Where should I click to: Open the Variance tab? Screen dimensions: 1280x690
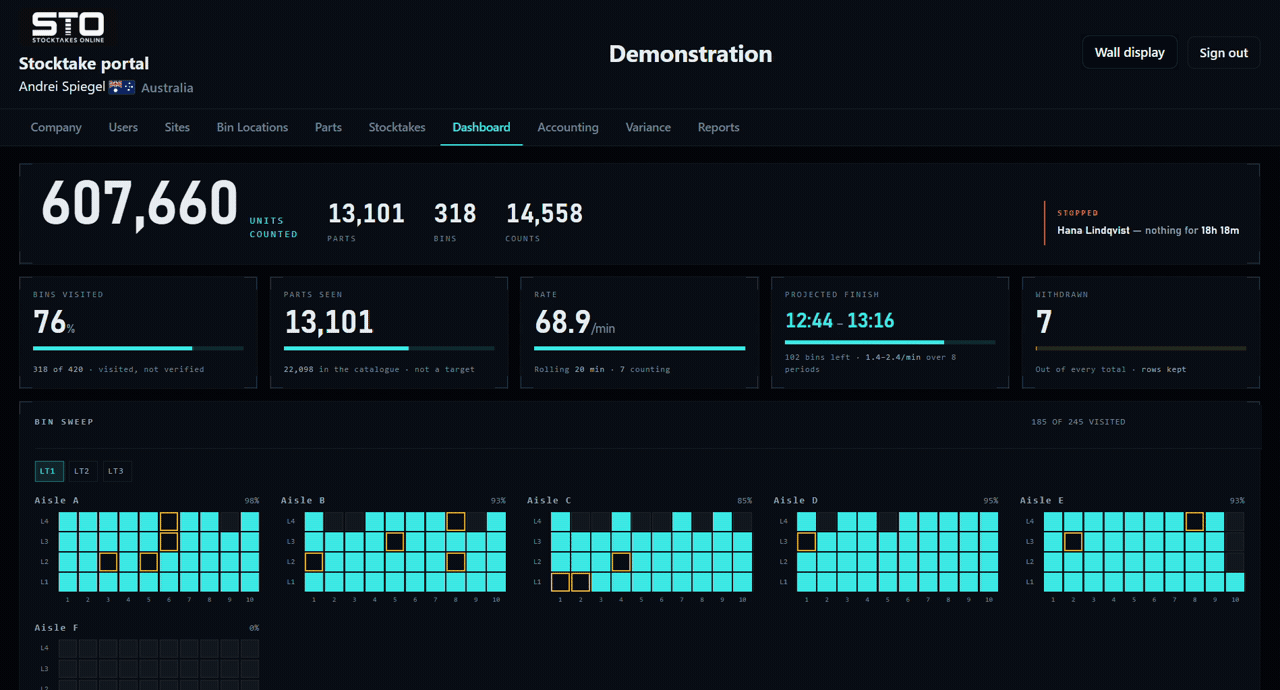[x=648, y=127]
